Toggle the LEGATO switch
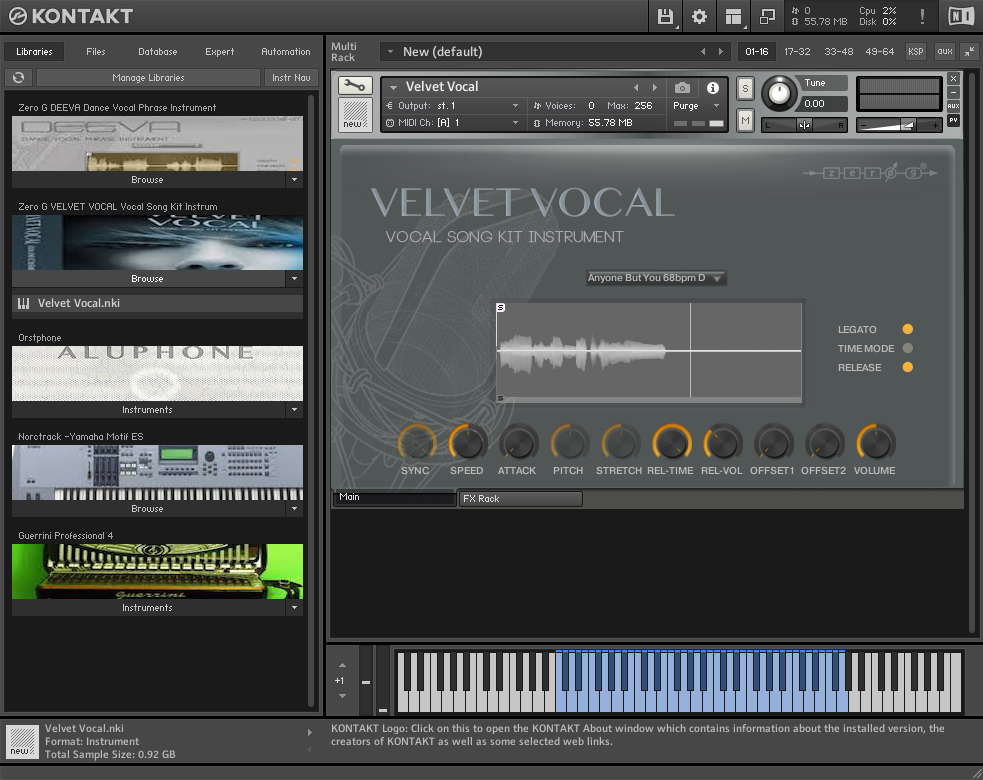This screenshot has height=780, width=983. pyautogui.click(x=907, y=329)
